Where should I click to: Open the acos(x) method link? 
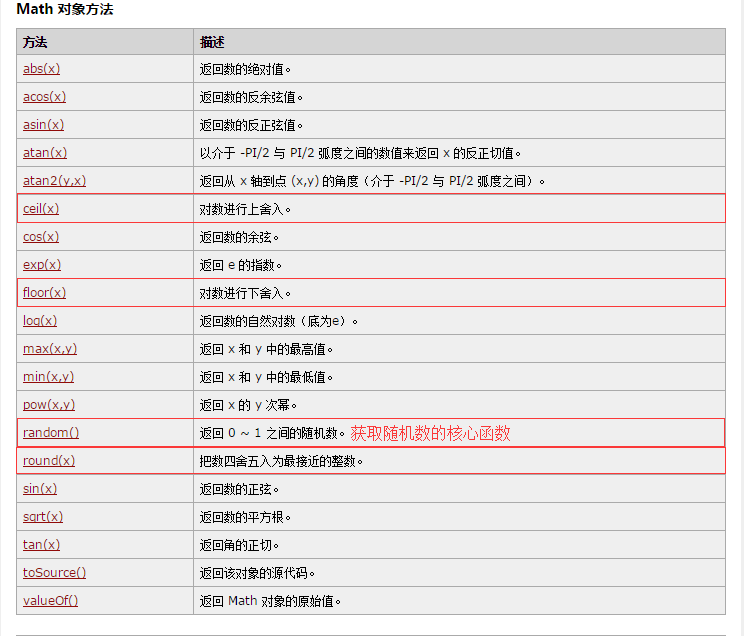coord(44,97)
